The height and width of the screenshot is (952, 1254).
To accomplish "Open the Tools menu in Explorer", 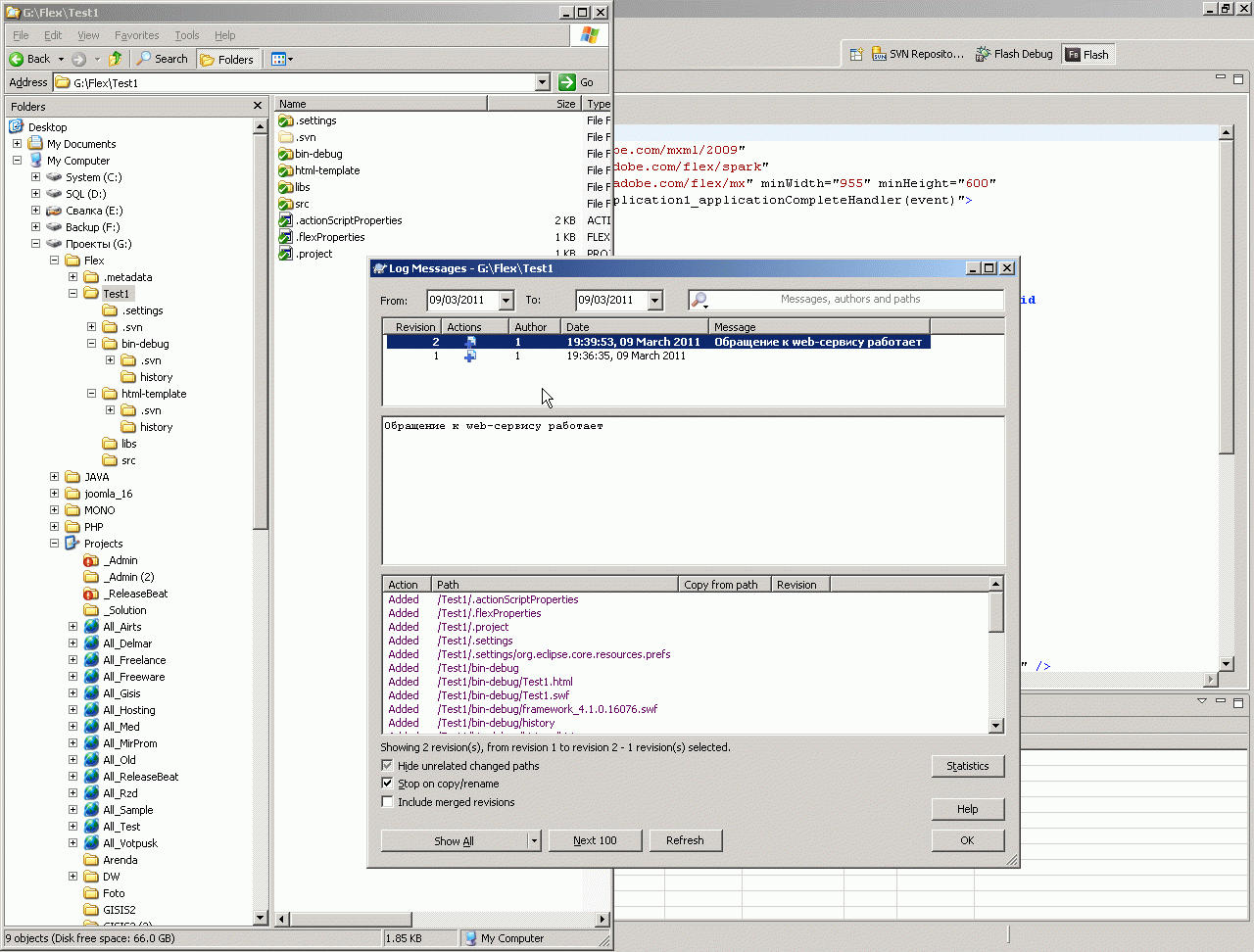I will click(x=186, y=35).
